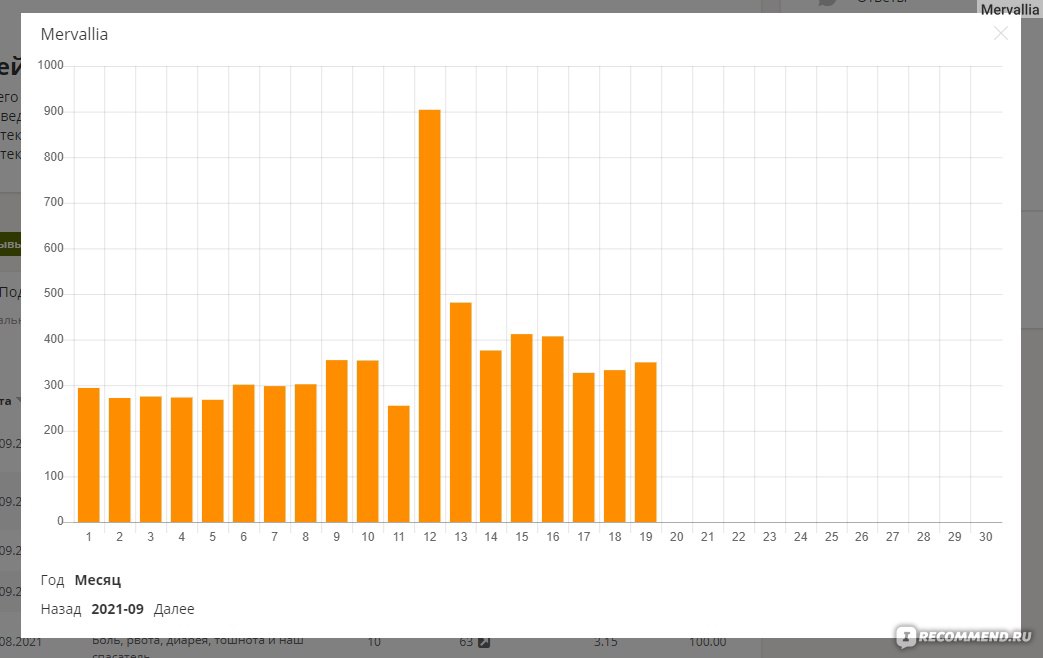Click y-axis label 100

(54, 476)
